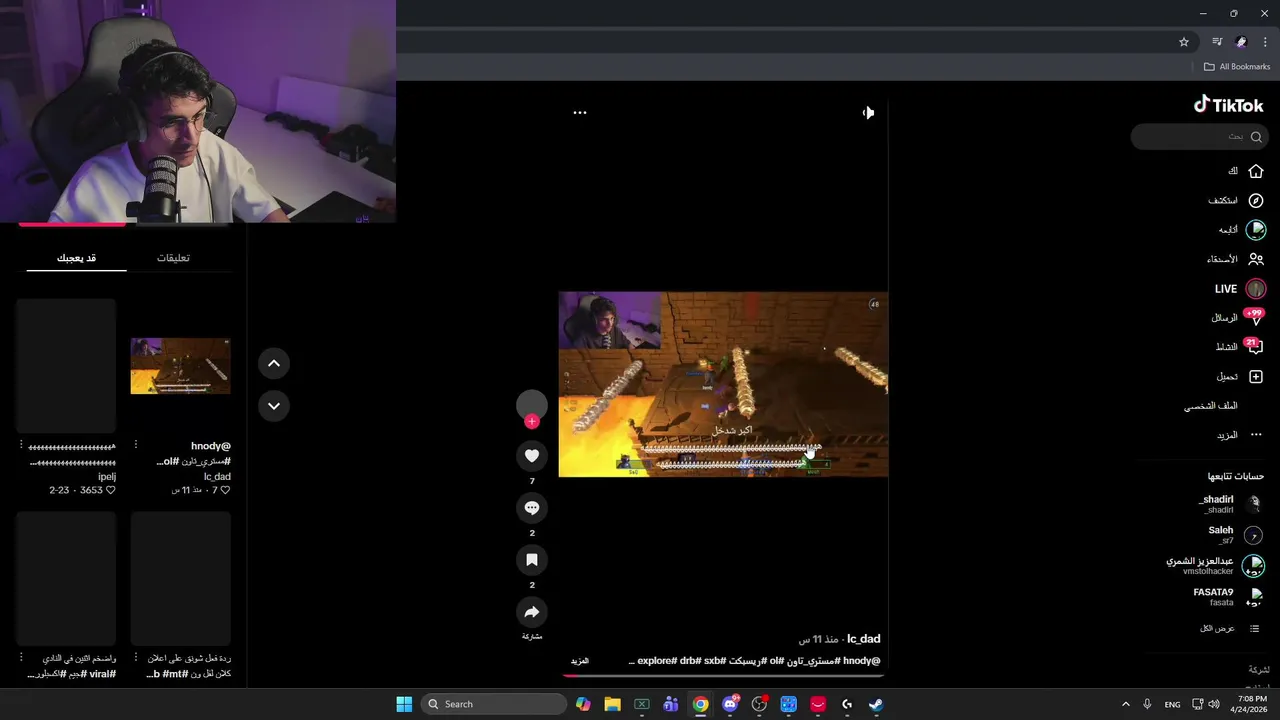Open the taskbar volume speaker icon

(1214, 704)
